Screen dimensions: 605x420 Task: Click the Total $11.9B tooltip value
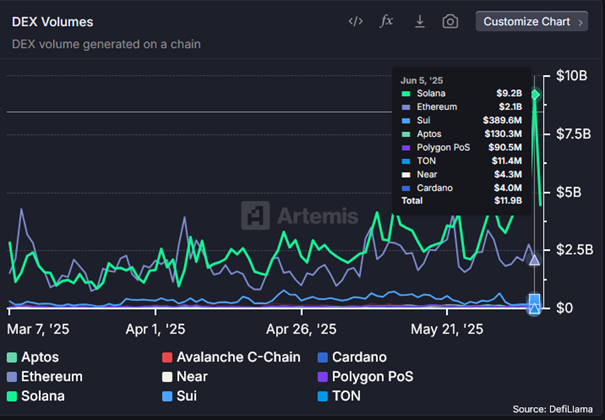pyautogui.click(x=508, y=201)
